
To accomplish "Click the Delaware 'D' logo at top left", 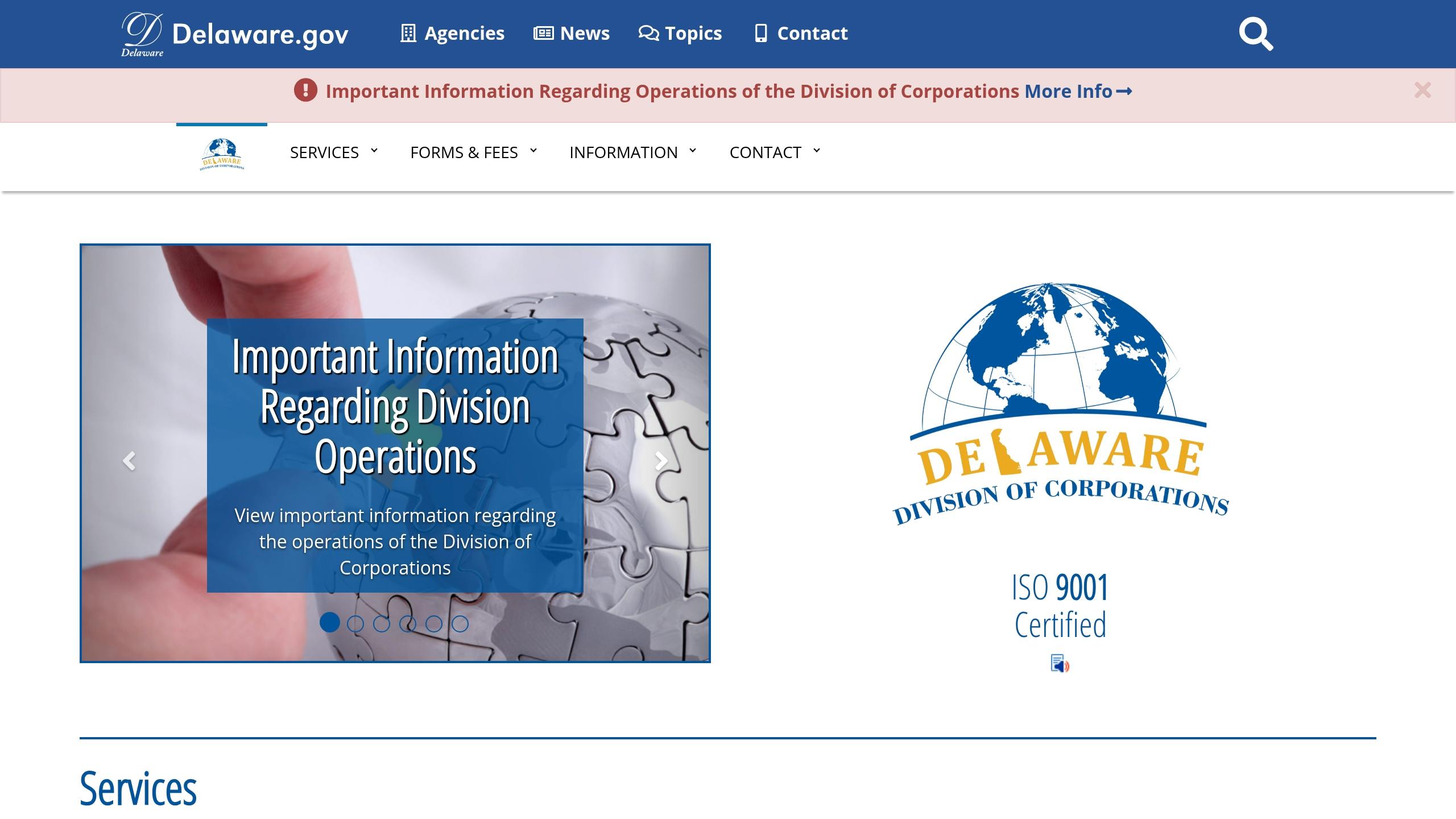I will 141,33.
